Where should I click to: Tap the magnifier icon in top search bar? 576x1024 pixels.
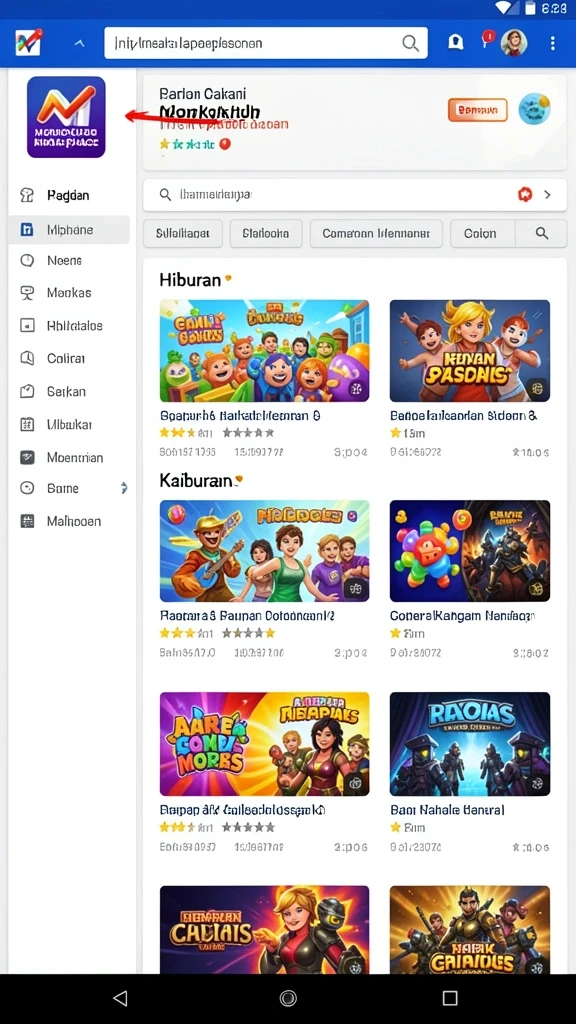[x=410, y=44]
